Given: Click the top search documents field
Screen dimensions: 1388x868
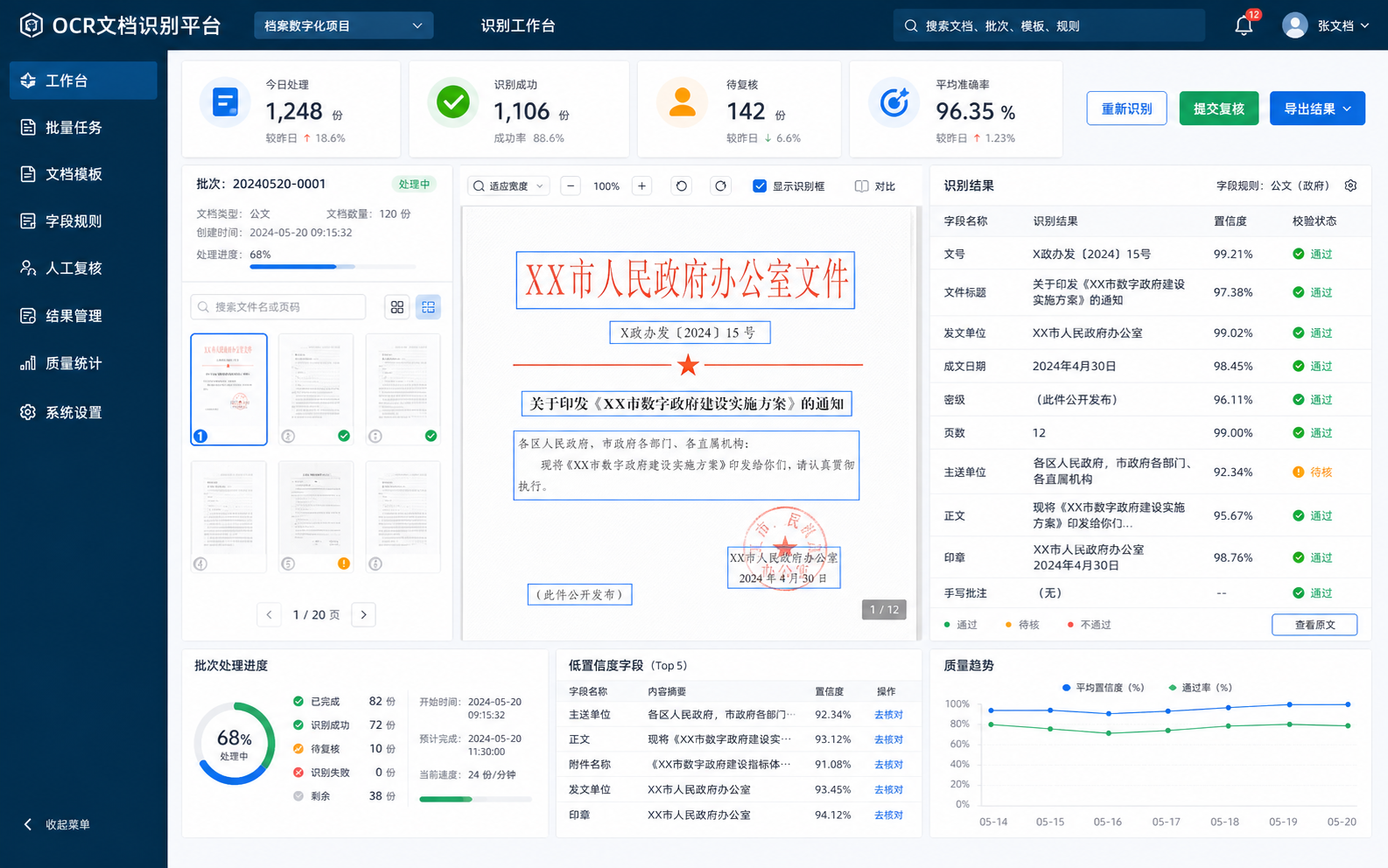Looking at the screenshot, I should (1049, 25).
